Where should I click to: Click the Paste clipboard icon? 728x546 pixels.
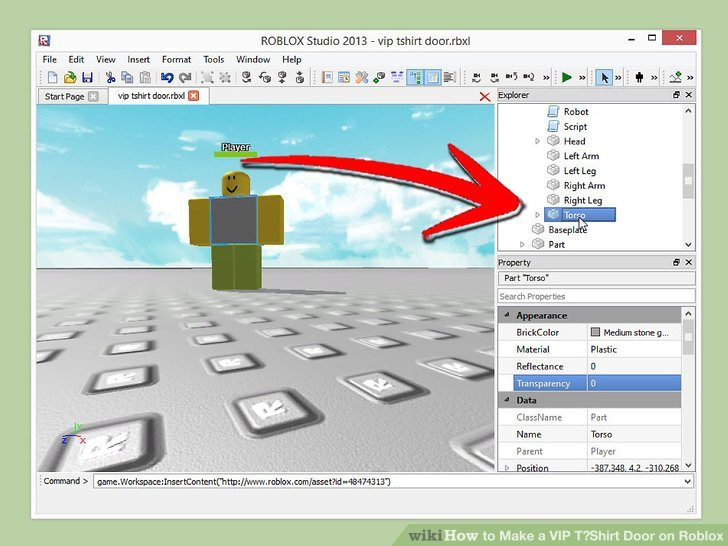pos(145,77)
